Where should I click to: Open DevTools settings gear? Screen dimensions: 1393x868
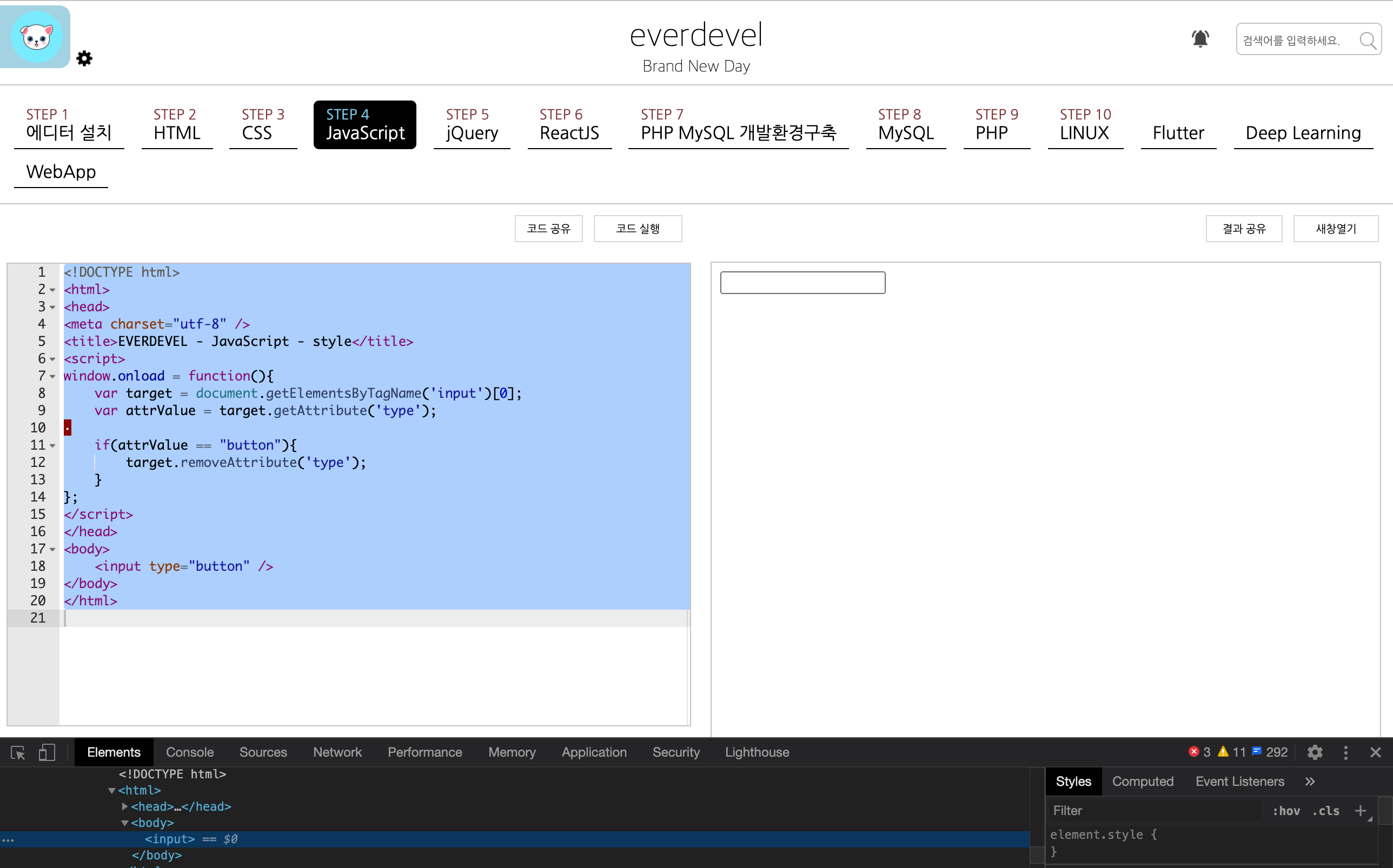1315,753
